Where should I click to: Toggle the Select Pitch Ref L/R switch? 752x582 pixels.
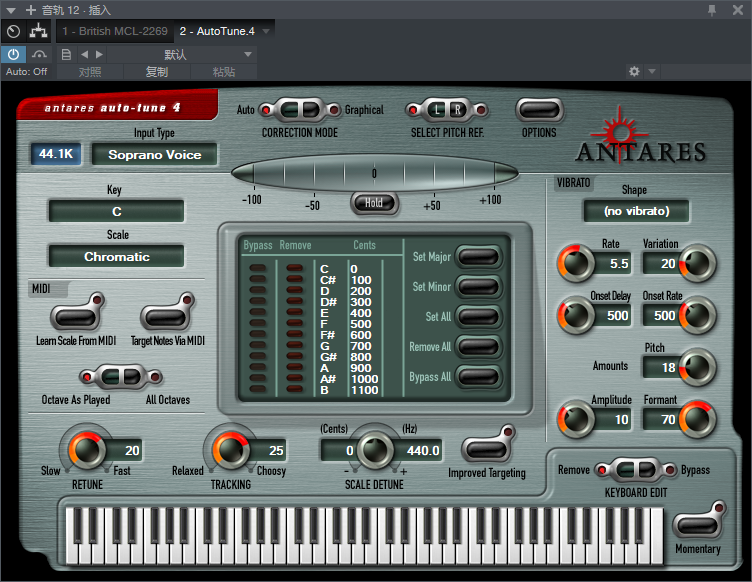point(446,110)
